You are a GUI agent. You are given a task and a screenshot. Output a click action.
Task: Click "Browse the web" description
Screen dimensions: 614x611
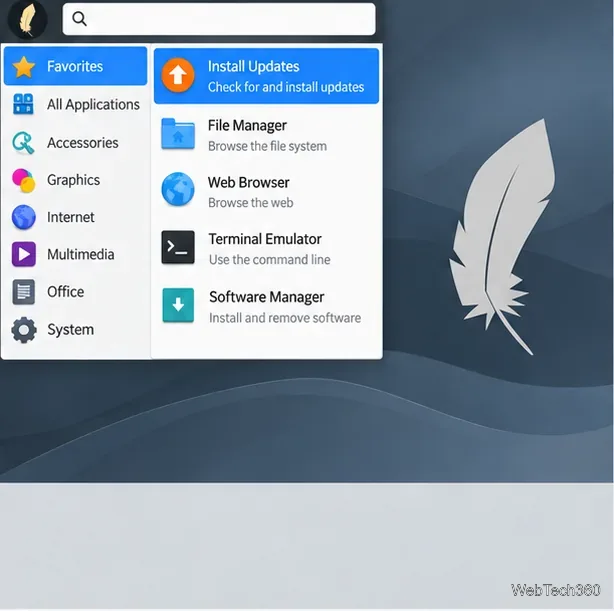[250, 202]
